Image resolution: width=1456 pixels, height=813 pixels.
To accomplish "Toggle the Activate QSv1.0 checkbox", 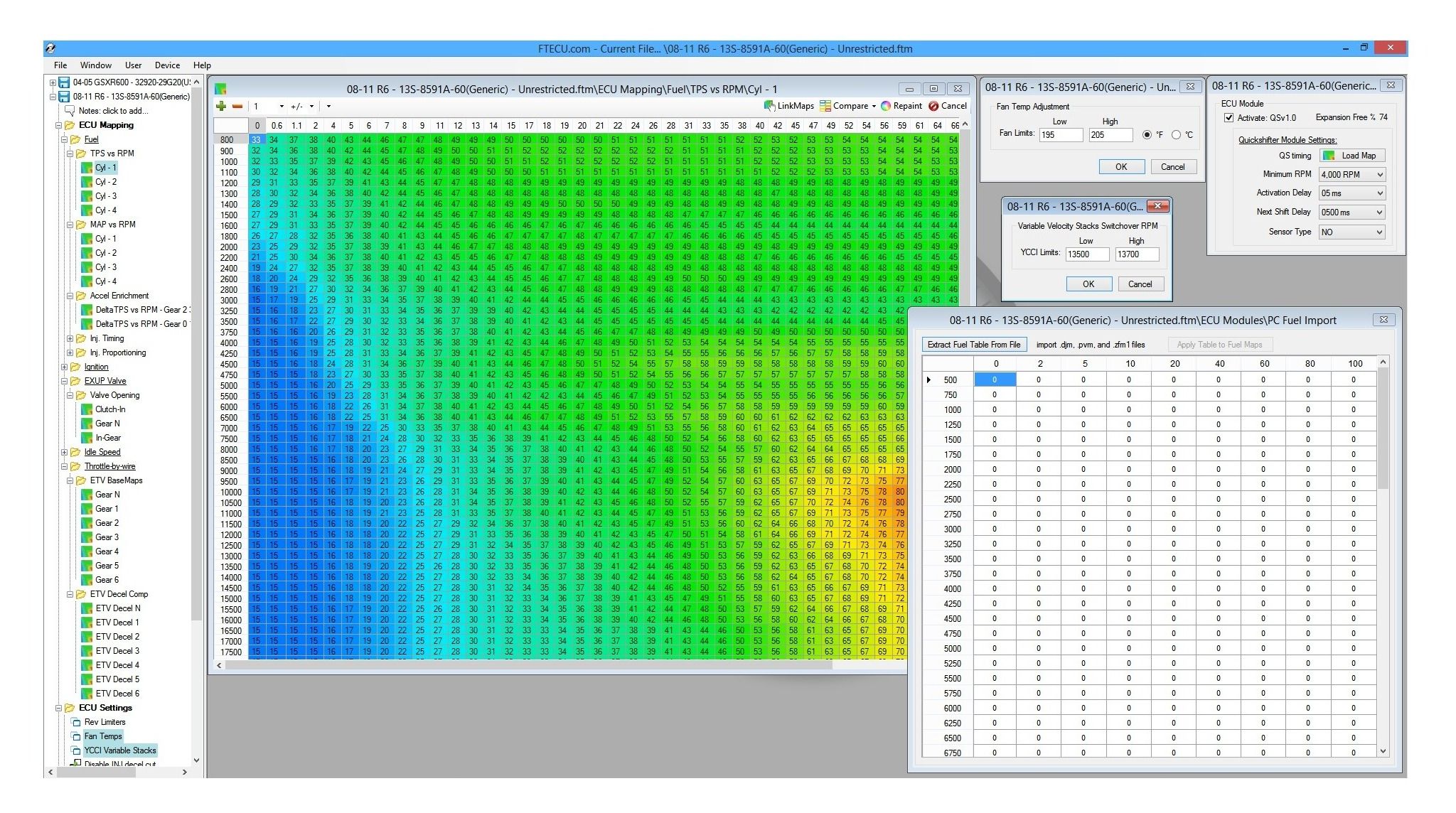I will 1228,118.
